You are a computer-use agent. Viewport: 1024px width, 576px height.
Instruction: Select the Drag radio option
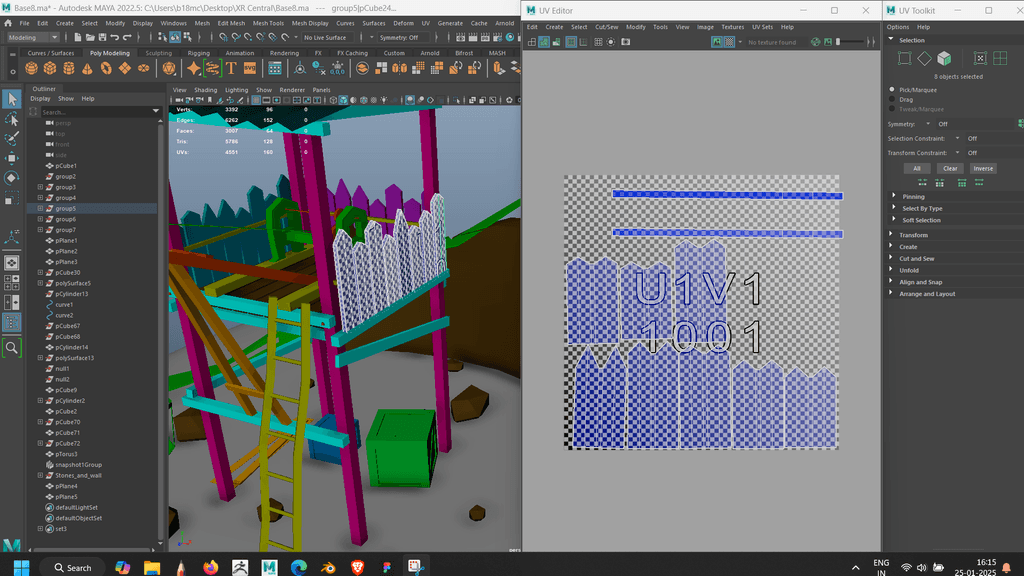(x=892, y=99)
